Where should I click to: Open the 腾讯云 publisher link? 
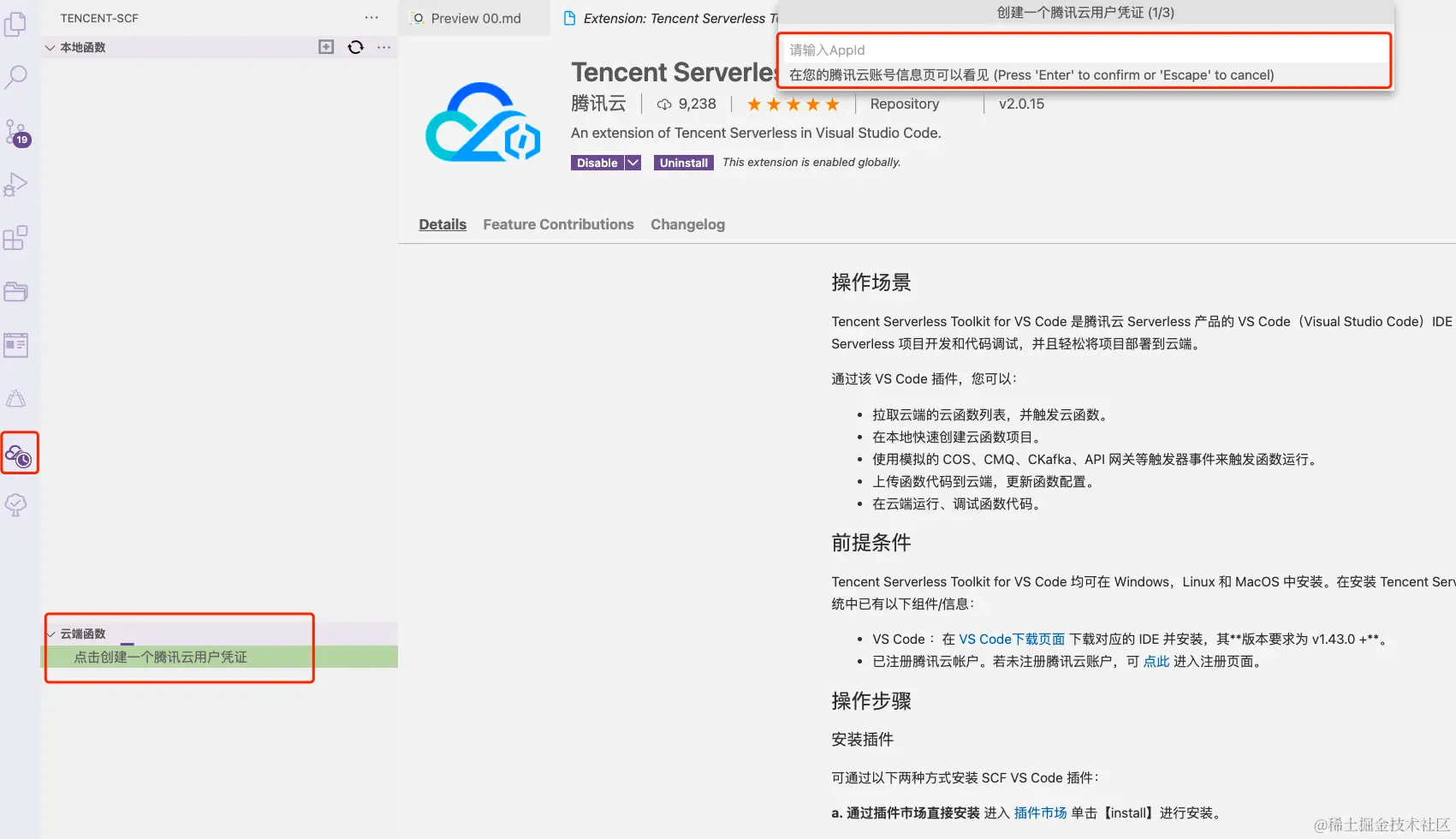pos(598,104)
